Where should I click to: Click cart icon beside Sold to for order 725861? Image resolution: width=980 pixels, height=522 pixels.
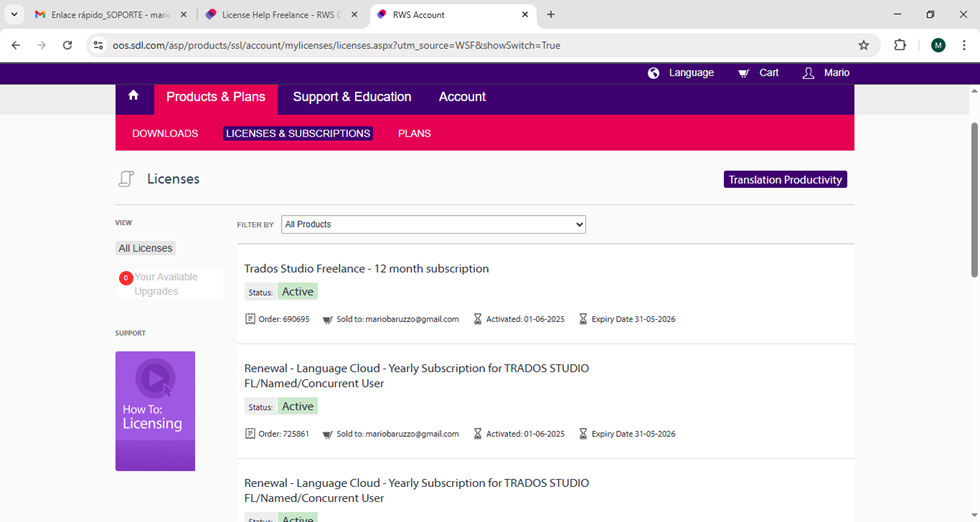tap(327, 434)
